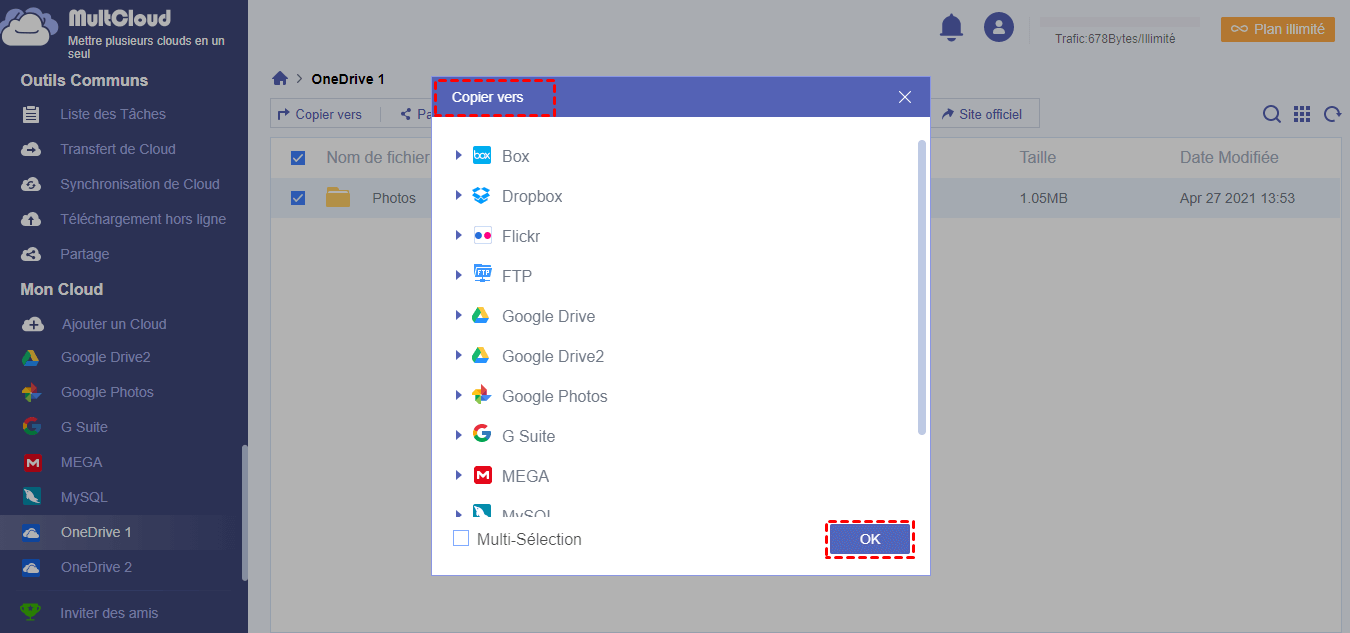This screenshot has width=1350, height=633.
Task: Open Liste des Tâches sidebar item
Action: (113, 114)
